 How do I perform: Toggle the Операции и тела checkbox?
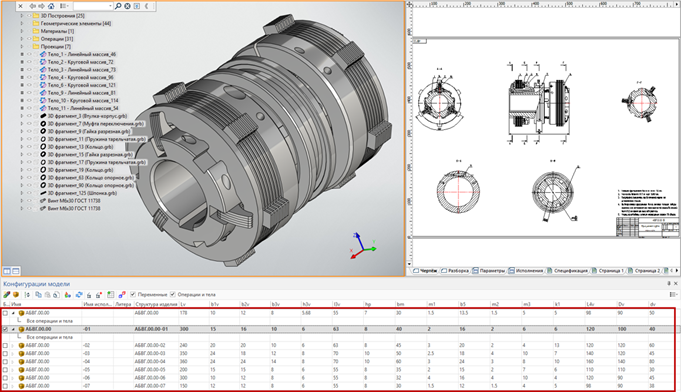coord(172,294)
